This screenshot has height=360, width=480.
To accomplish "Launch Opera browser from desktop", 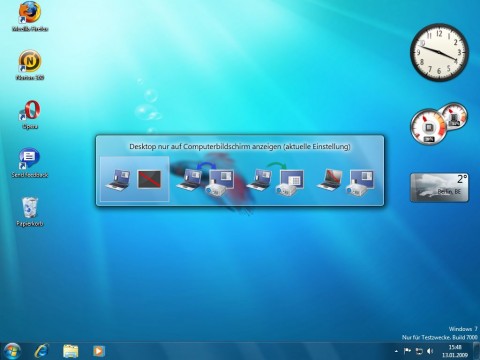I will [30, 114].
